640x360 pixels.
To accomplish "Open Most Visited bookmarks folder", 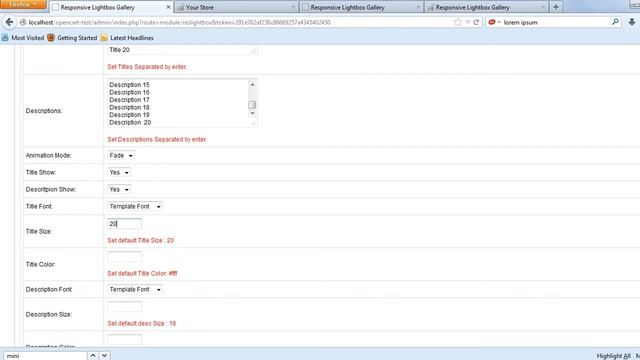I will (x=23, y=38).
